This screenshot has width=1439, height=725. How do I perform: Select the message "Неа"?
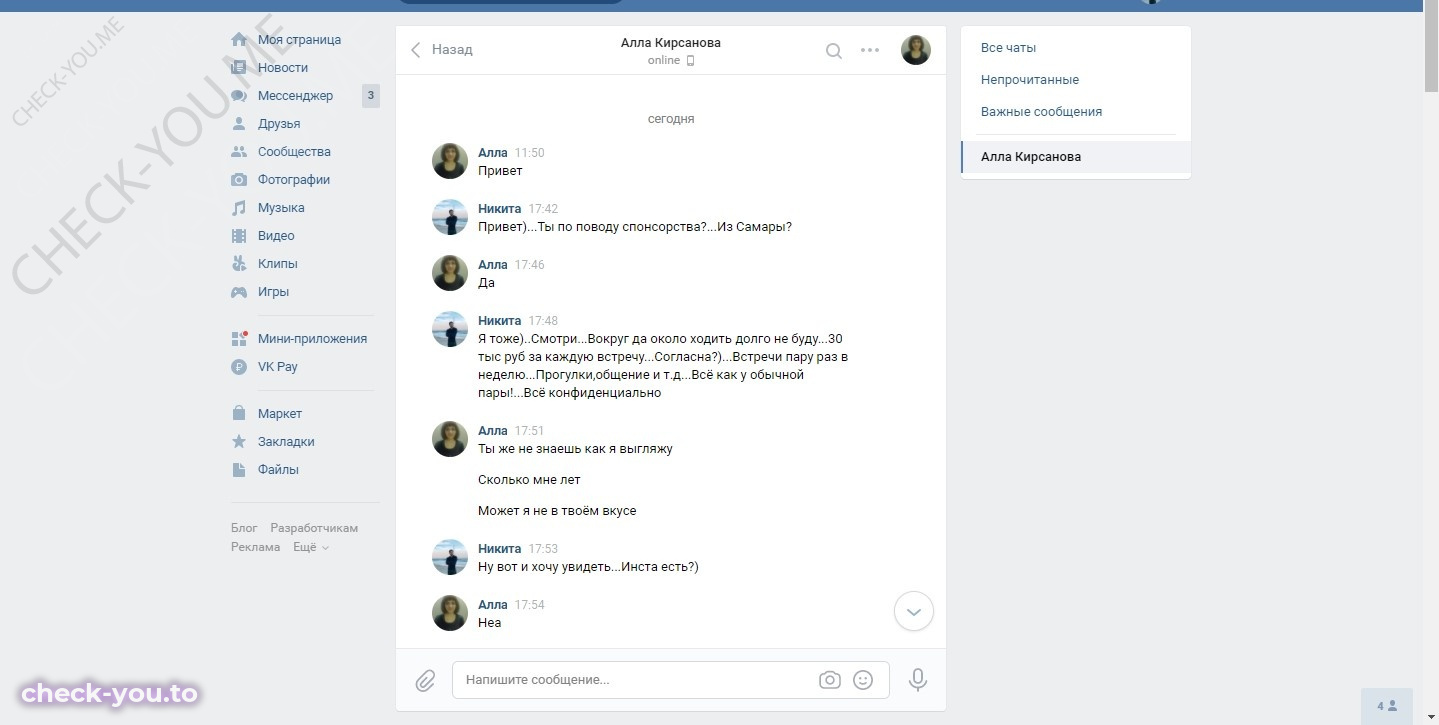(490, 623)
